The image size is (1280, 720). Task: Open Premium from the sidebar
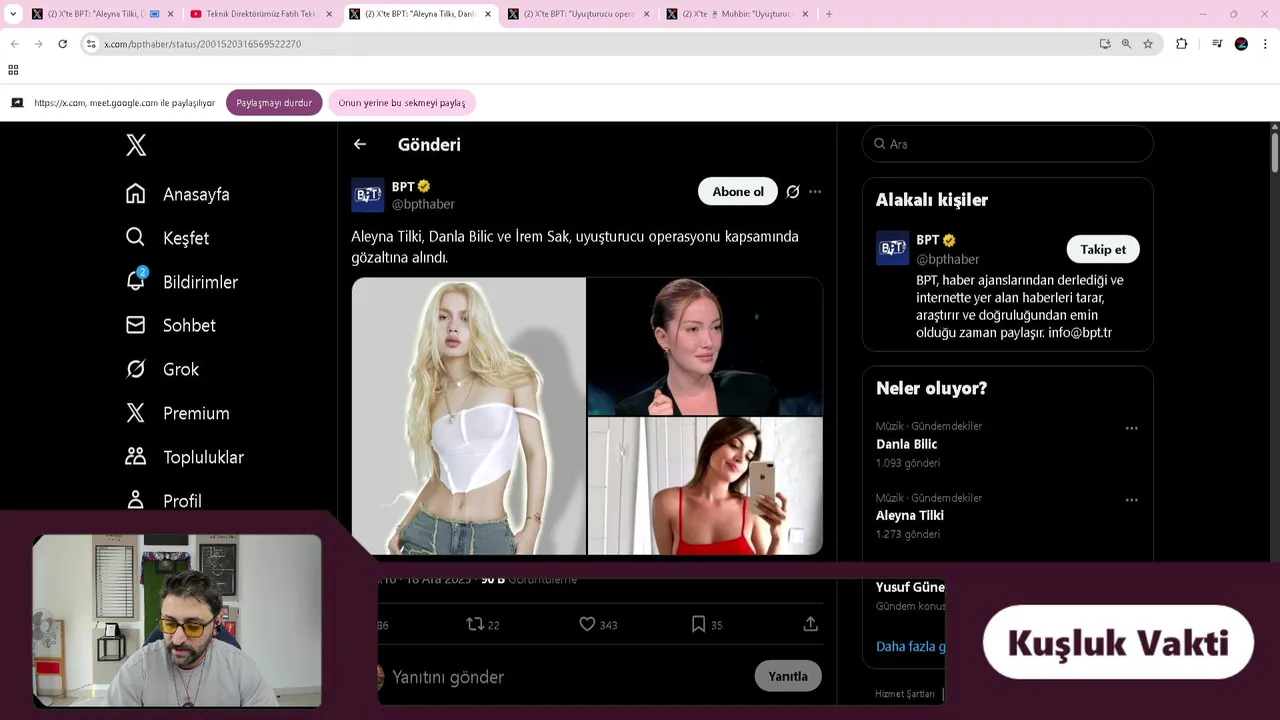(x=178, y=413)
